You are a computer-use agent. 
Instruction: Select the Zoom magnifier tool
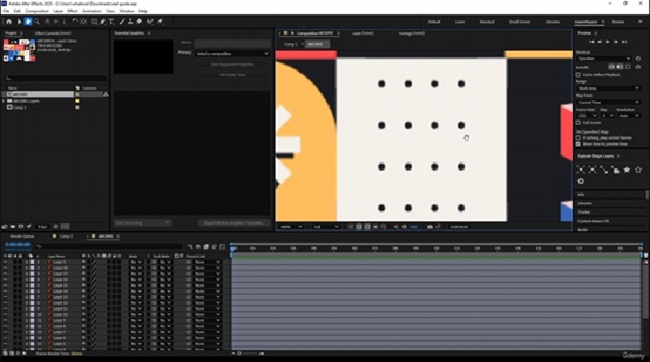37,22
